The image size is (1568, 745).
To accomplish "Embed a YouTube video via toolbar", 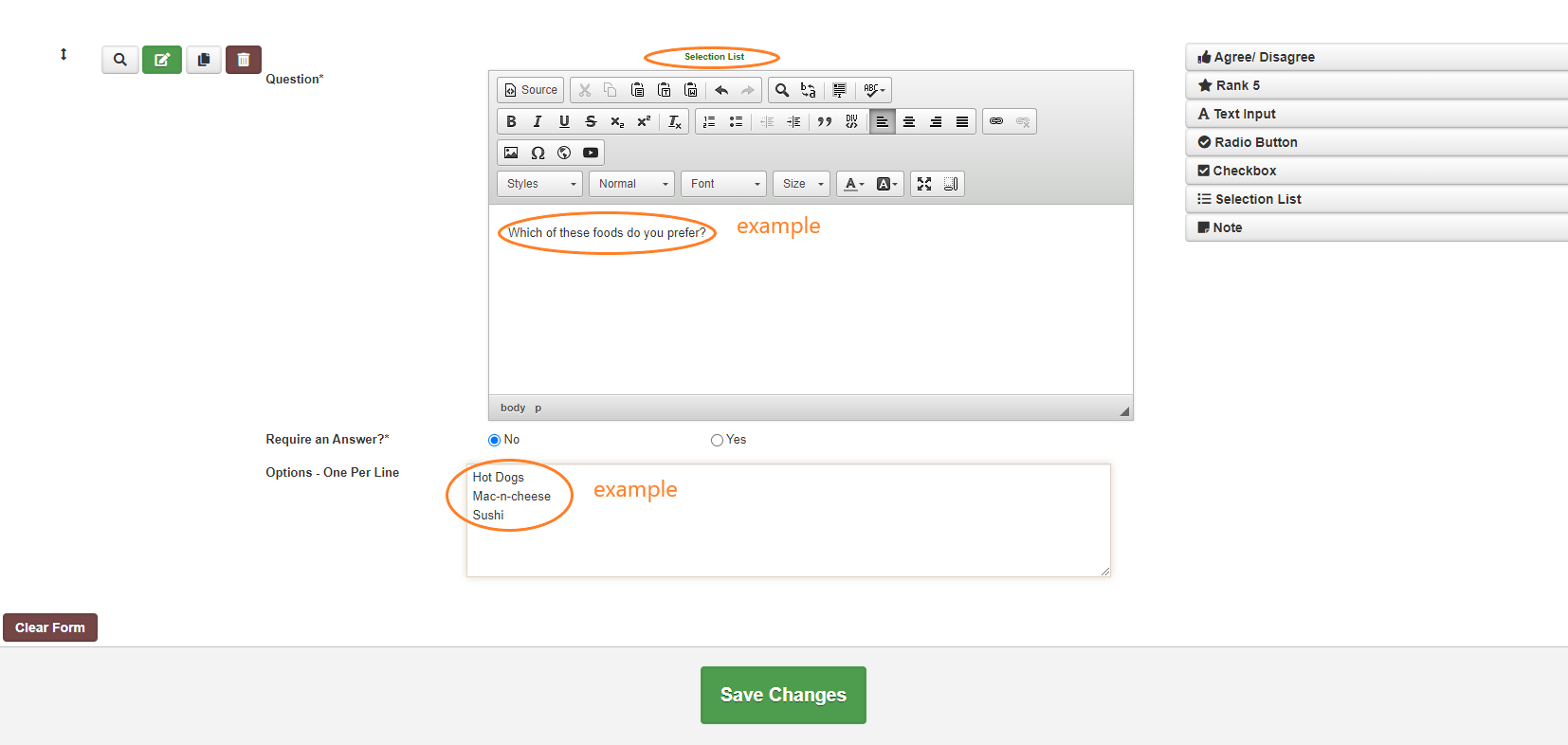I will click(x=591, y=153).
